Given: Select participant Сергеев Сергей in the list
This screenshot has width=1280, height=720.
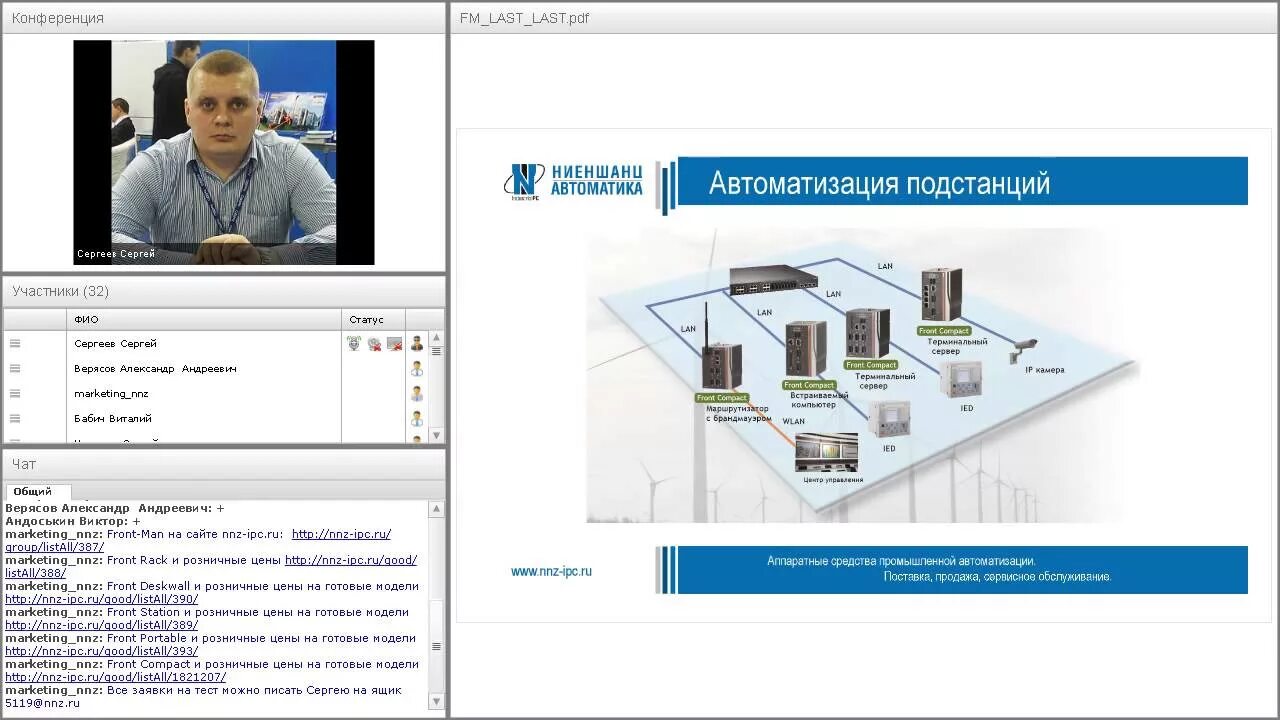Looking at the screenshot, I should click(115, 343).
